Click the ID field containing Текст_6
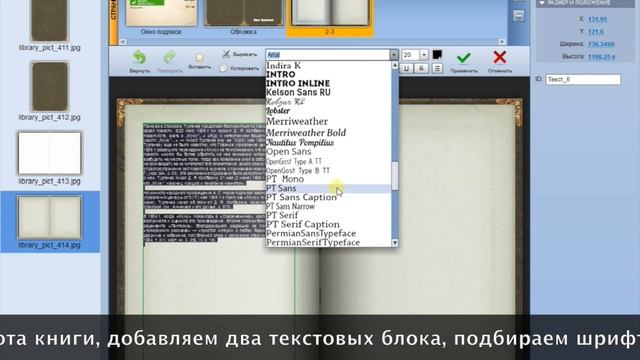 coord(583,80)
